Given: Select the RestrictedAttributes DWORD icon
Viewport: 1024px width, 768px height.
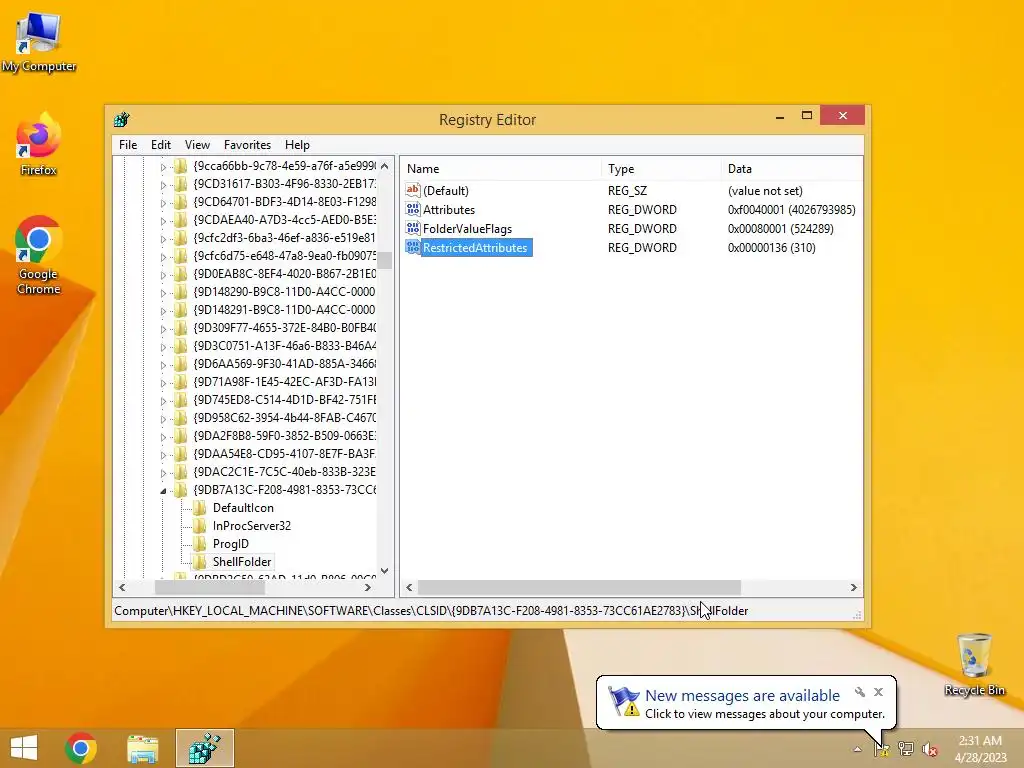Looking at the screenshot, I should coord(413,247).
